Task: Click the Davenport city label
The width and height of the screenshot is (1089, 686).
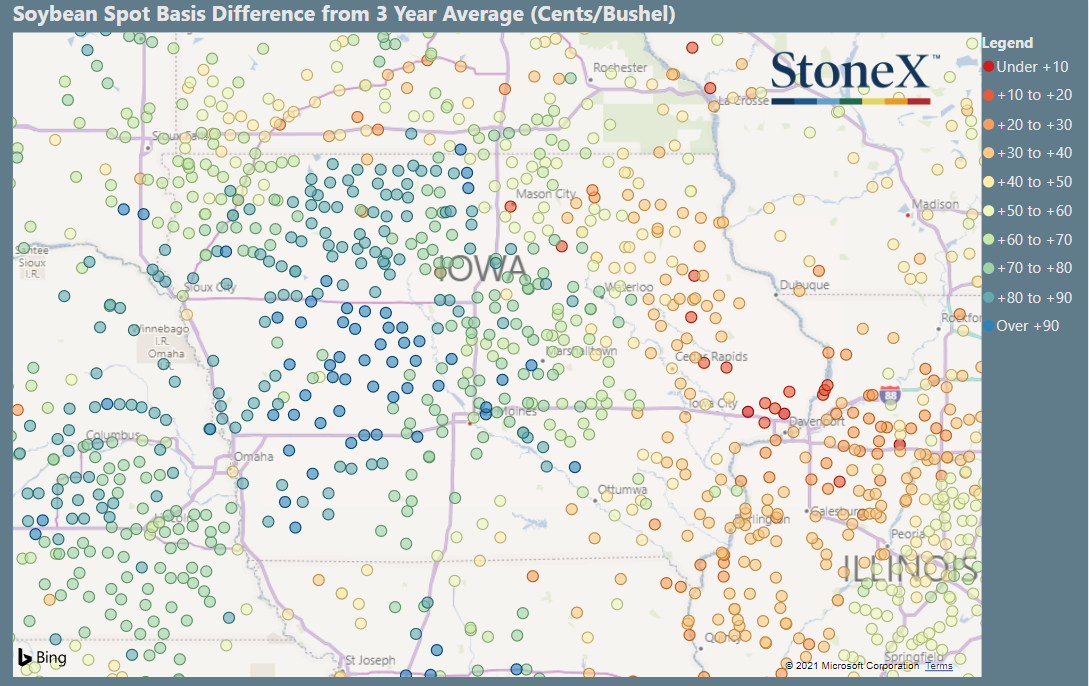Action: click(x=817, y=421)
